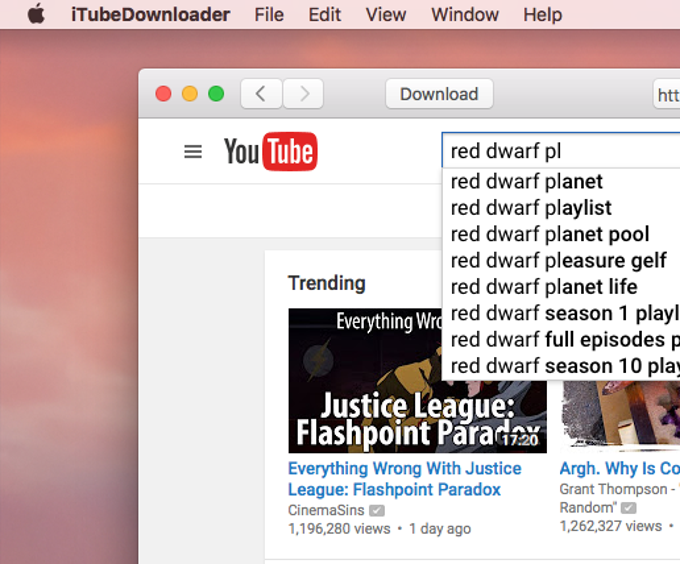Select suggestion 'red dwarf planet'

[x=561, y=182]
